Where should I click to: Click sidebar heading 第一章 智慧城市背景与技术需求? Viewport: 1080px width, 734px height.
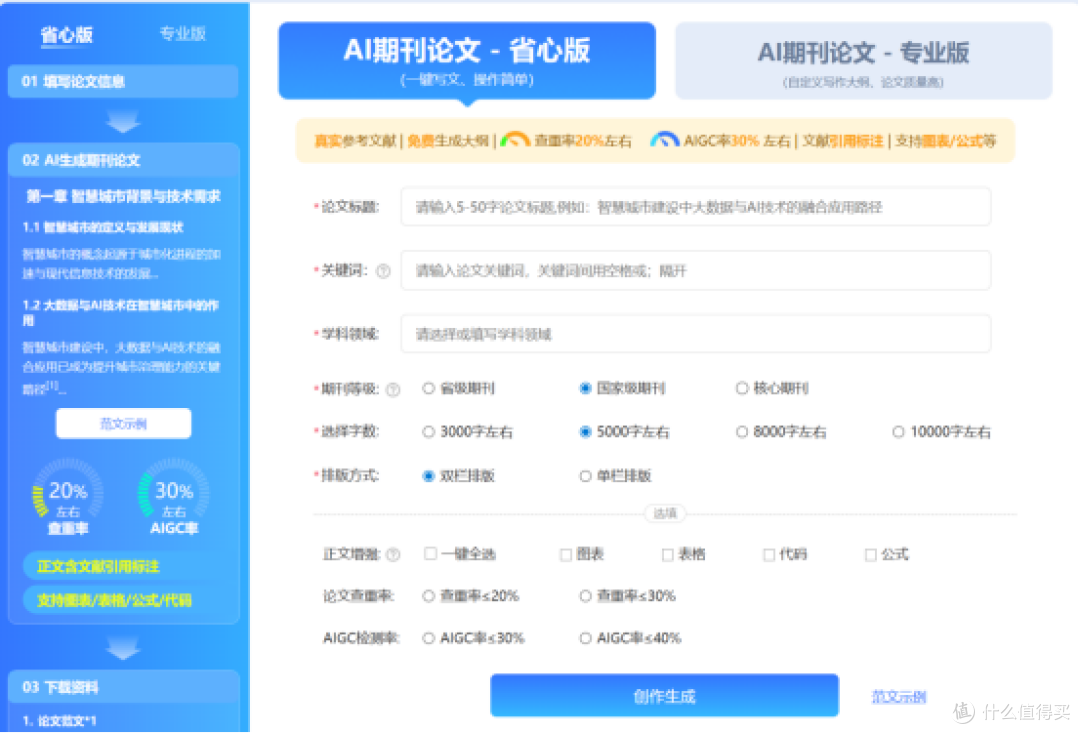click(123, 197)
